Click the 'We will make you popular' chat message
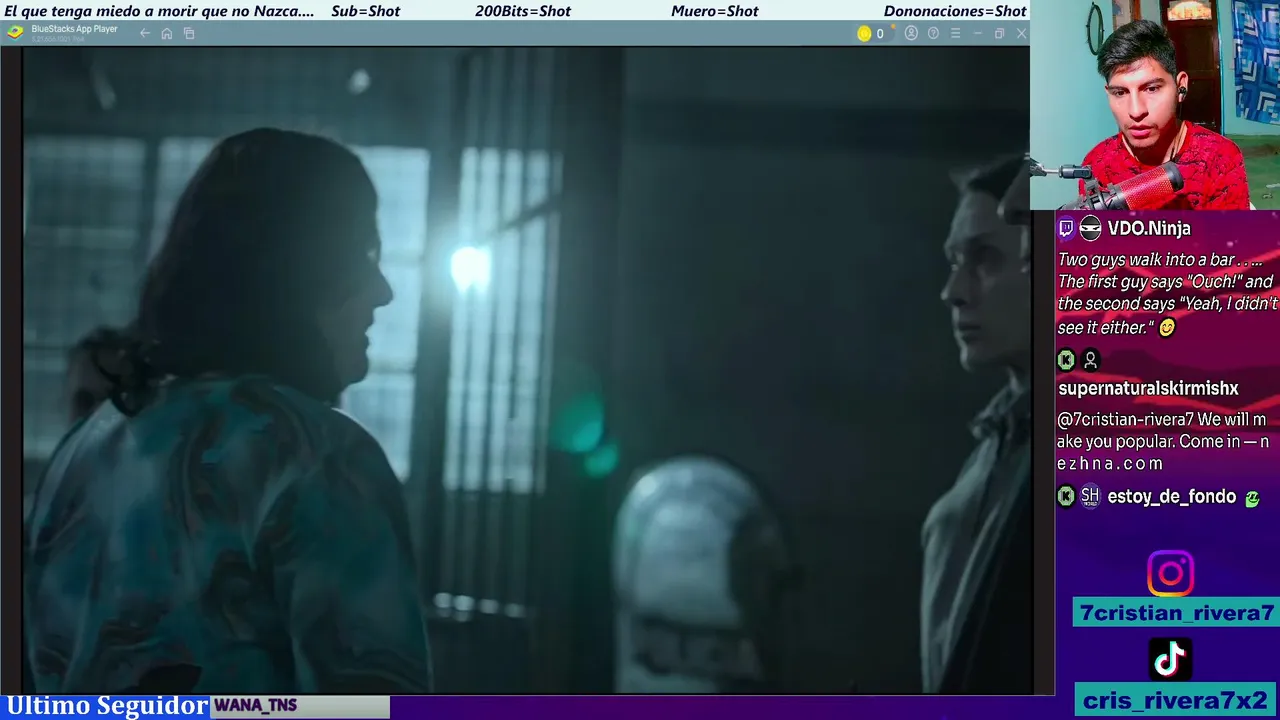The height and width of the screenshot is (720, 1280). click(1162, 441)
